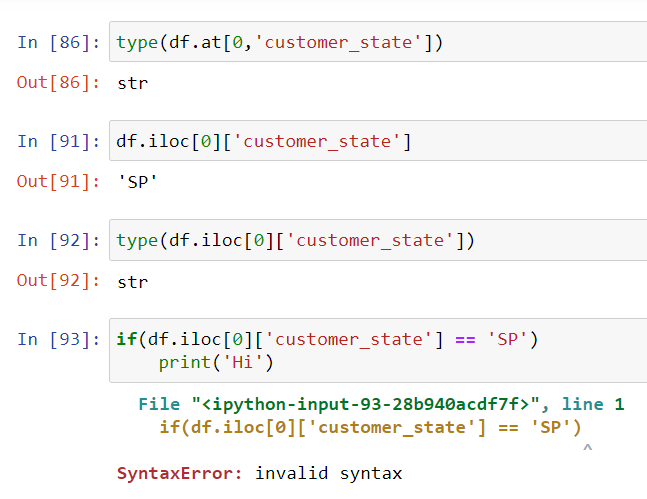This screenshot has height=499, width=647.
Task: Click the caret marker under the error line
Action: [587, 449]
